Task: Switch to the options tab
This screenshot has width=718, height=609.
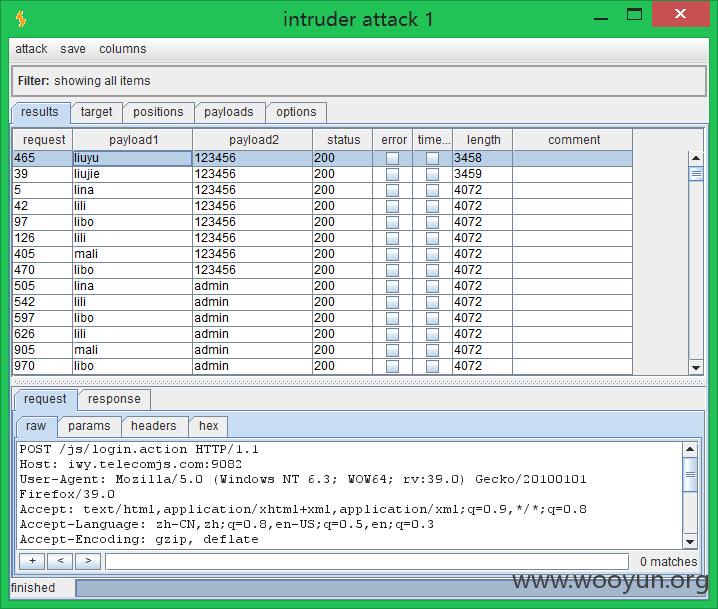Action: coord(296,112)
